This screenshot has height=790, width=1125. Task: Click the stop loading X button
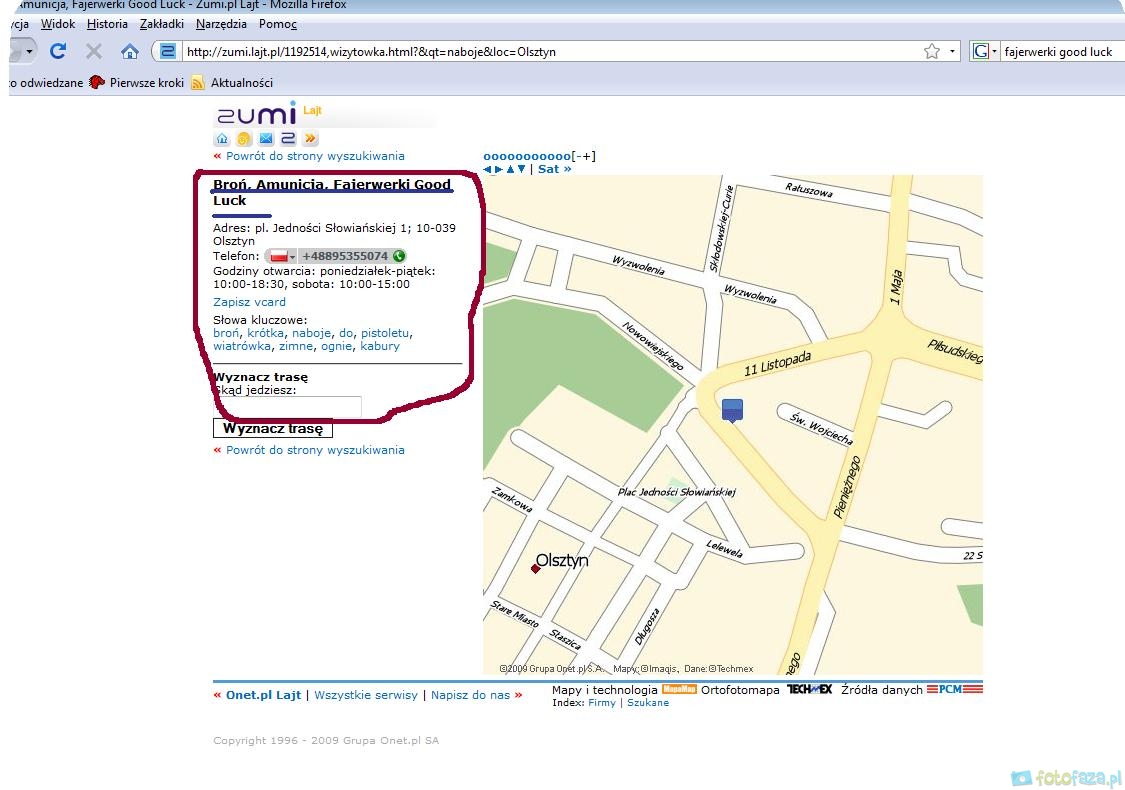[x=93, y=51]
